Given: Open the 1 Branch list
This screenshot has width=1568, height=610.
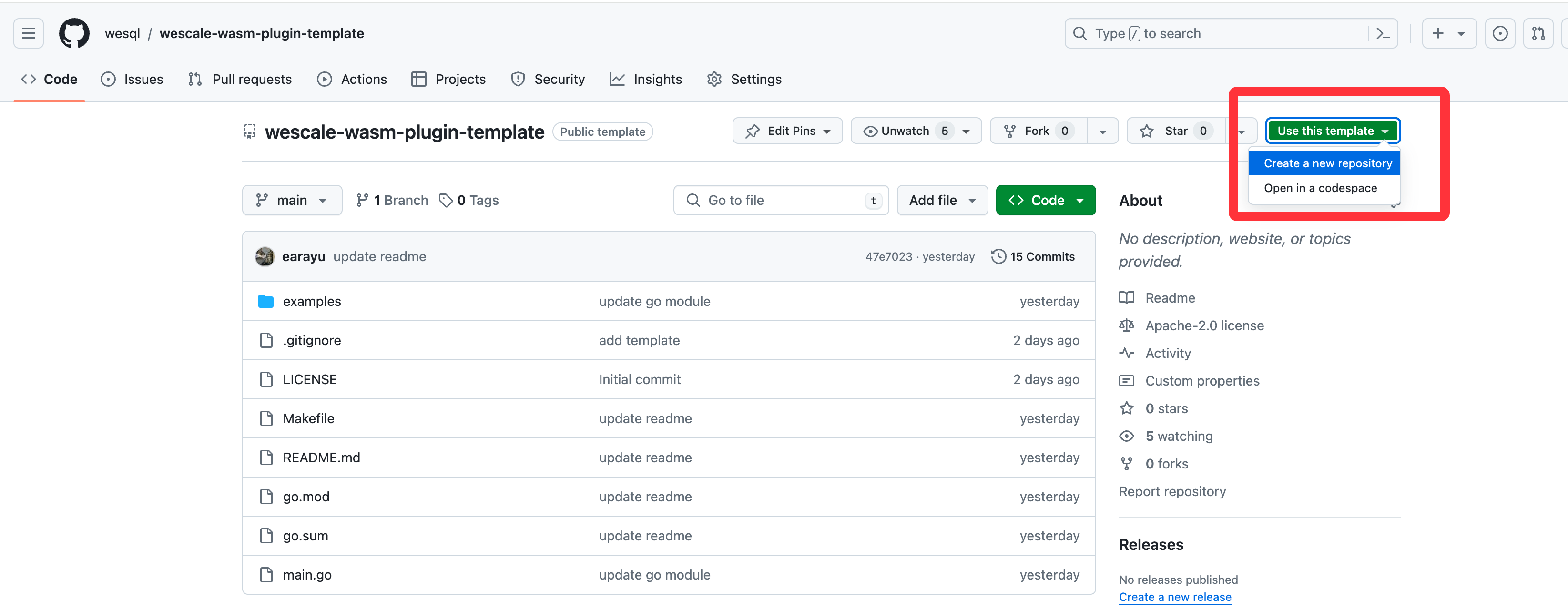Looking at the screenshot, I should pyautogui.click(x=392, y=200).
